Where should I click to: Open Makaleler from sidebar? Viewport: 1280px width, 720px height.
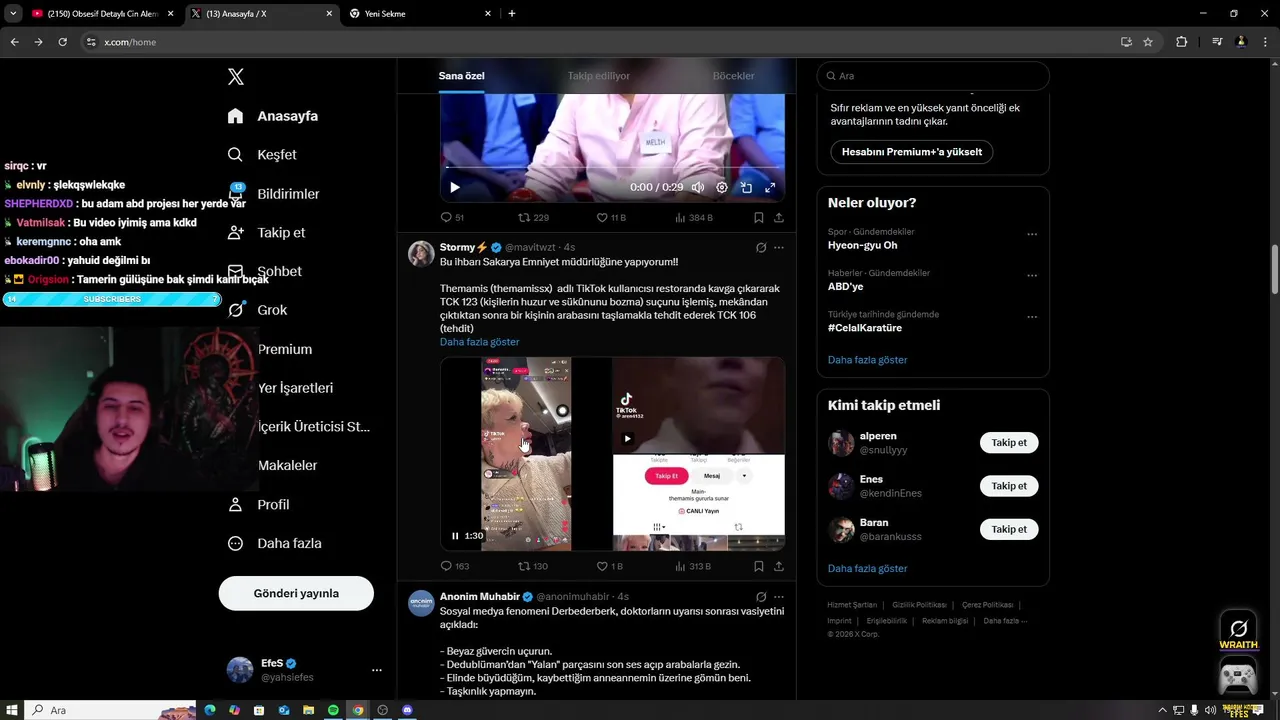coord(287,465)
